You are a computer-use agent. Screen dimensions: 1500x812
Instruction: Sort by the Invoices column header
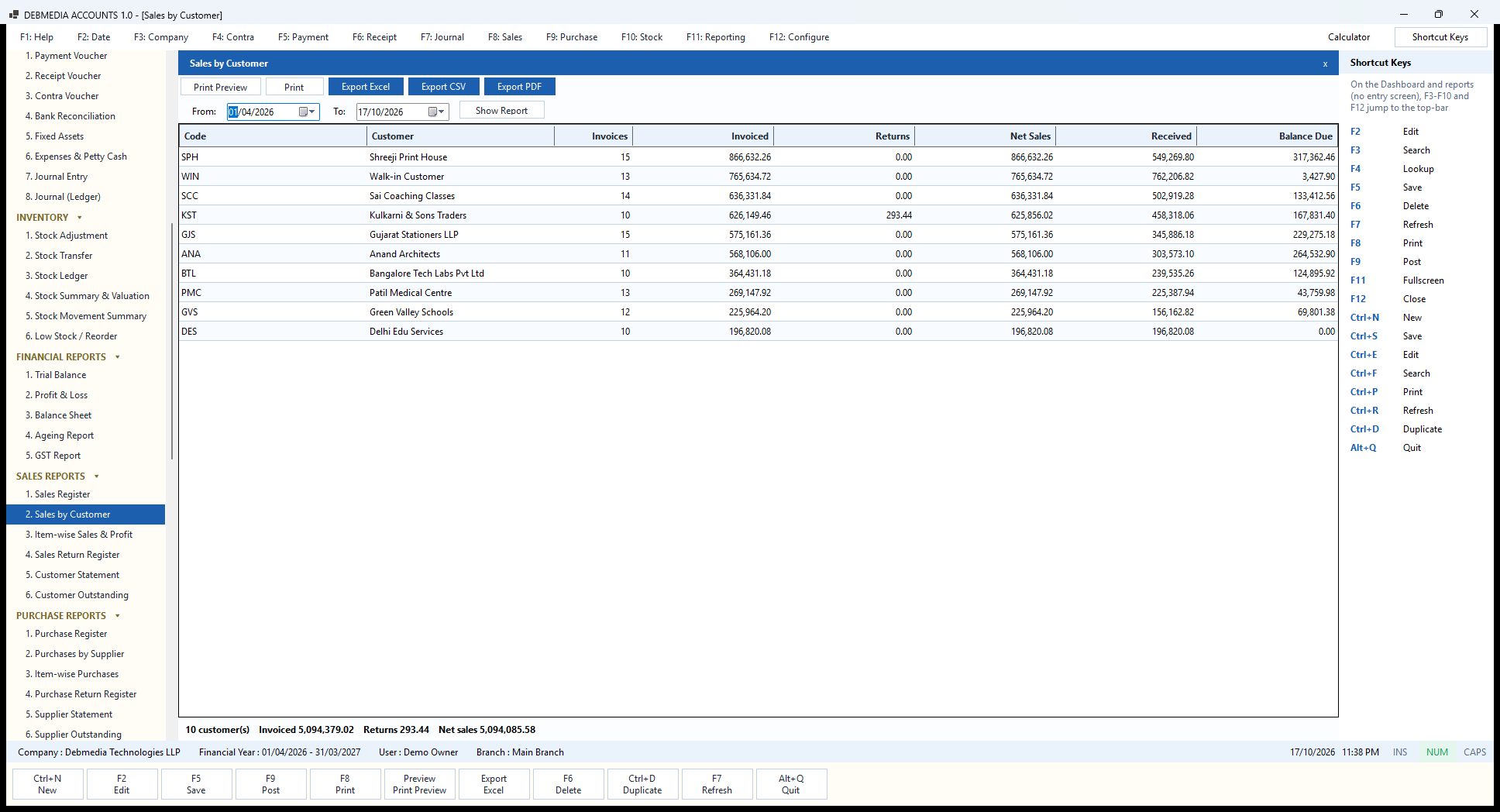point(593,136)
